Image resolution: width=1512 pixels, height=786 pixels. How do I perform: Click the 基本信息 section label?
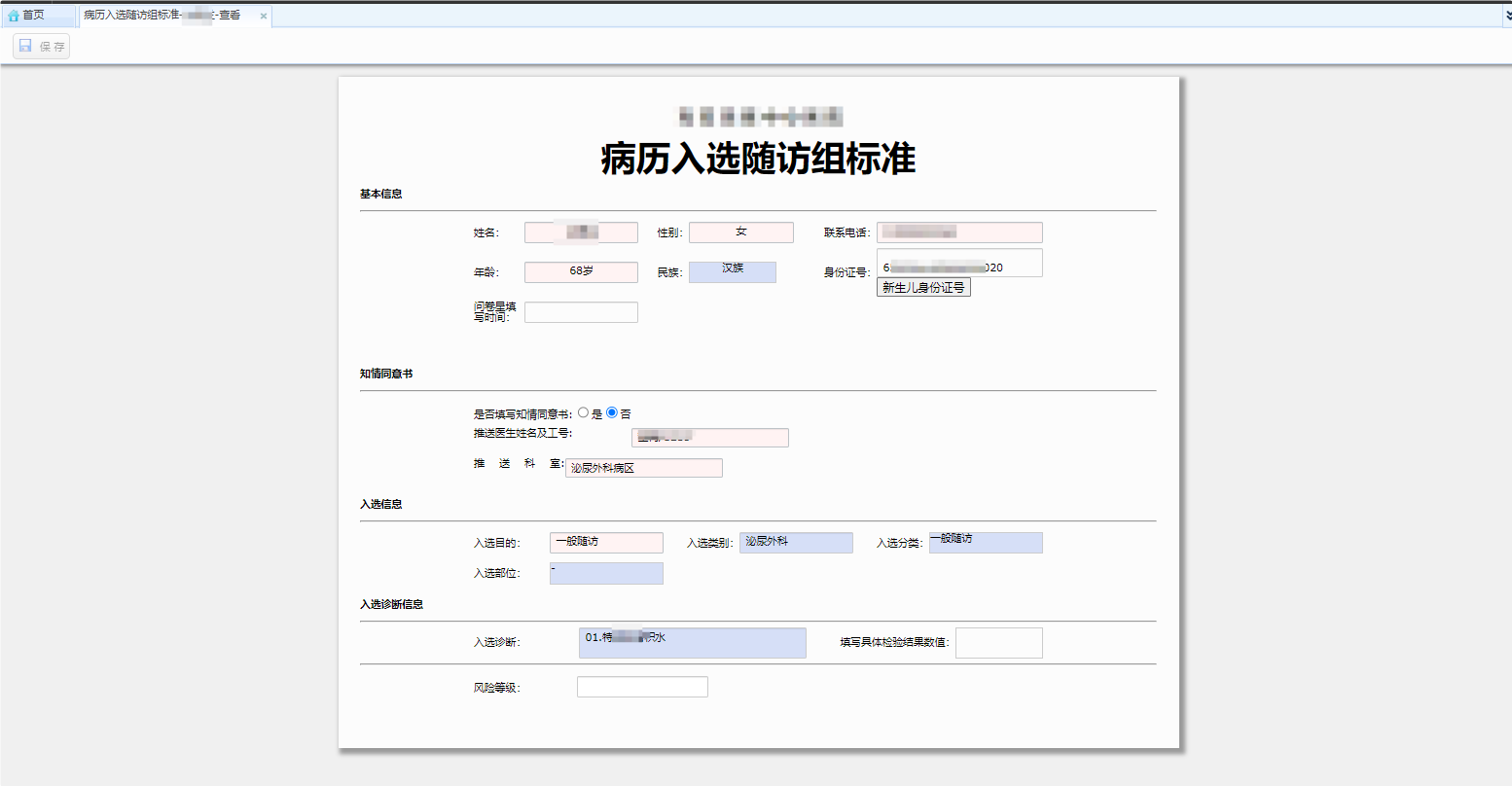click(381, 194)
